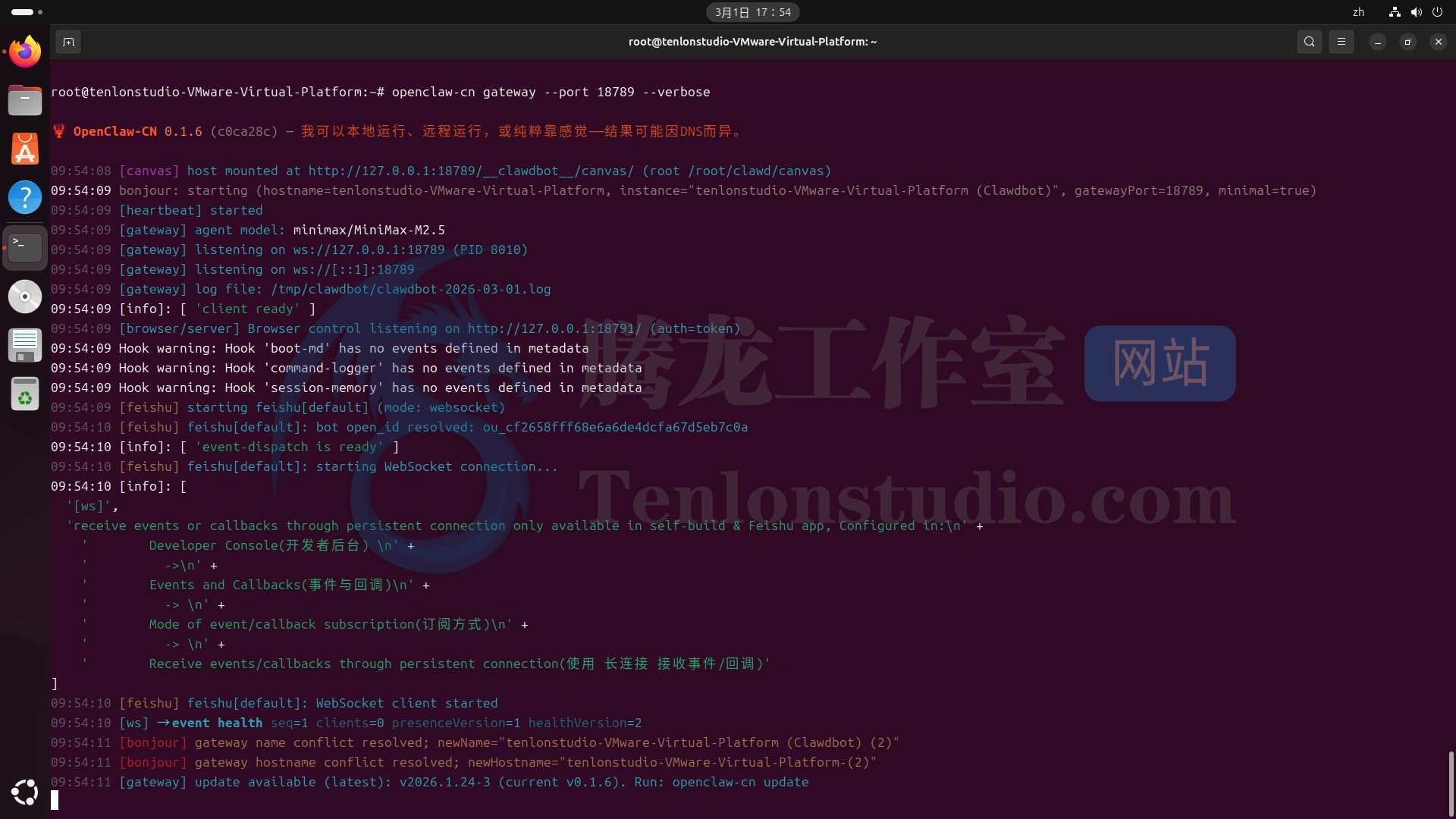Open network status icon in system tray
The image size is (1456, 819).
coord(1394,12)
